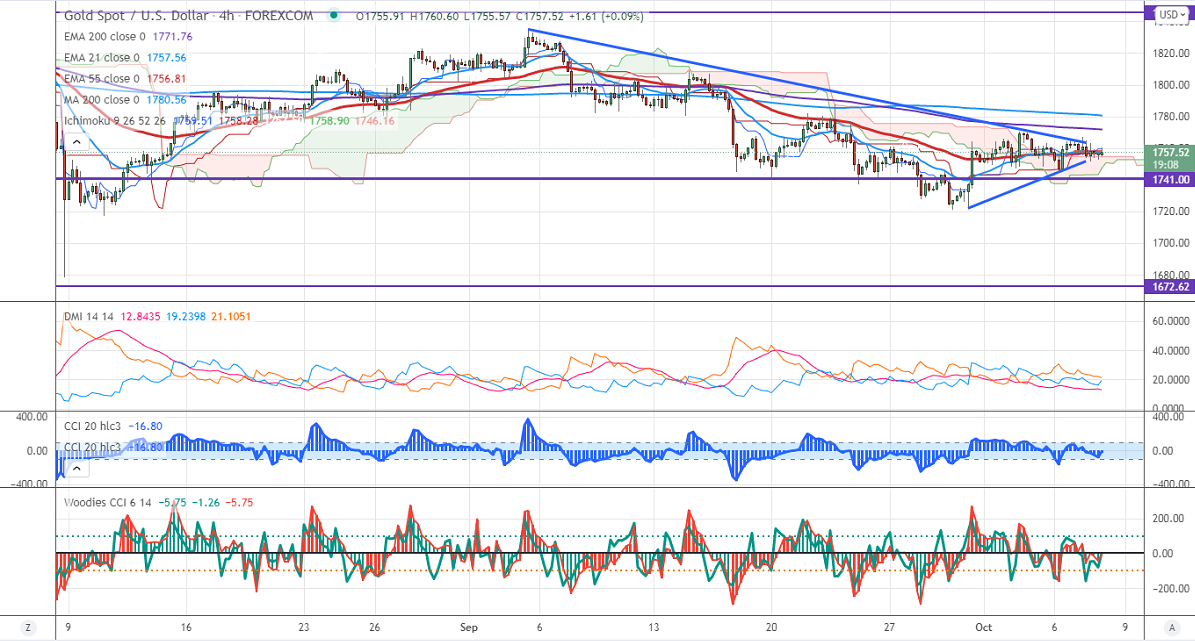Click the Z timezone button

[28, 628]
